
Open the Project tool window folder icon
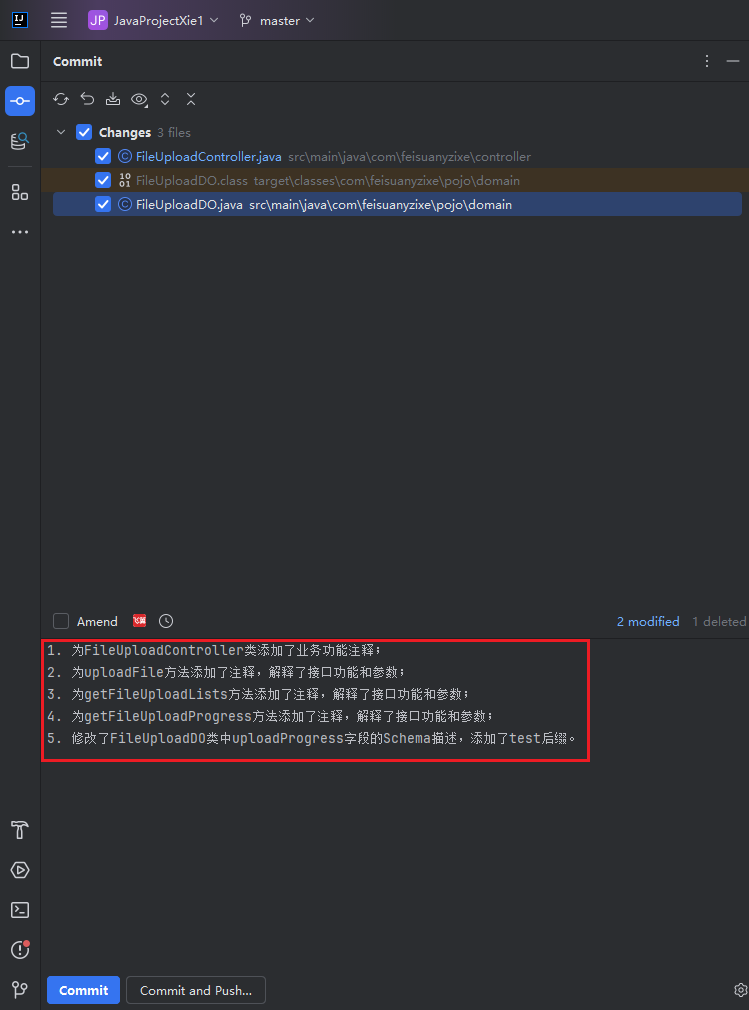(x=20, y=61)
